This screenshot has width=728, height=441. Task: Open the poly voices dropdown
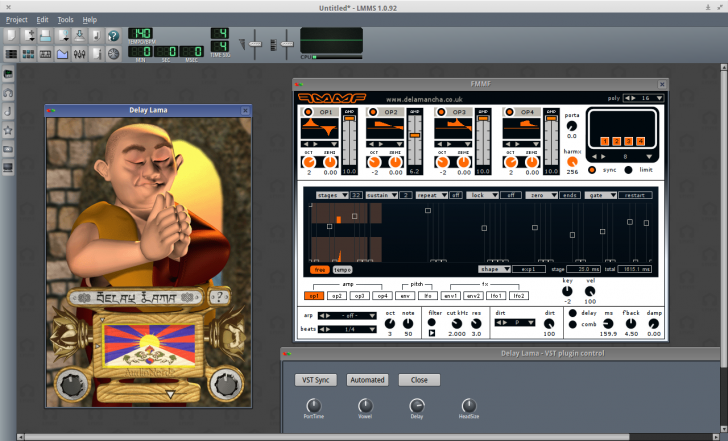(x=643, y=98)
